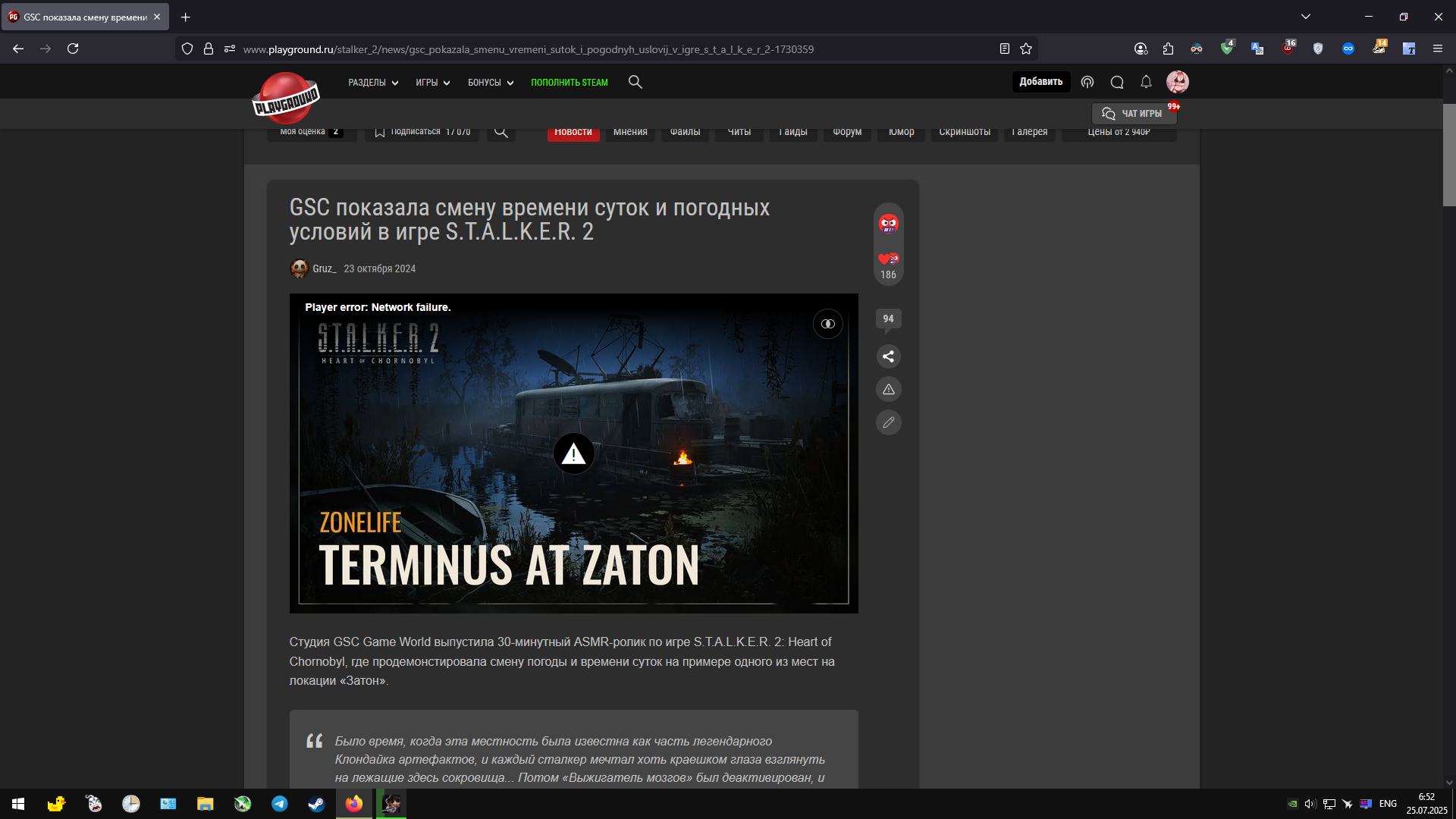This screenshot has width=1456, height=819.
Task: Open the site search magnifier in header
Action: 635,82
